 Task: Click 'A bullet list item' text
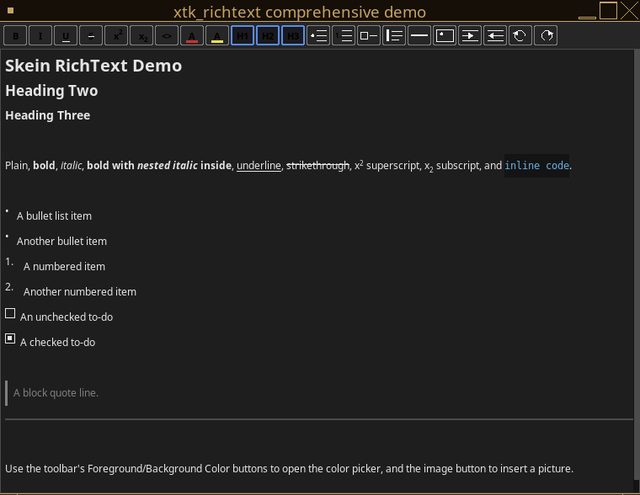click(54, 216)
